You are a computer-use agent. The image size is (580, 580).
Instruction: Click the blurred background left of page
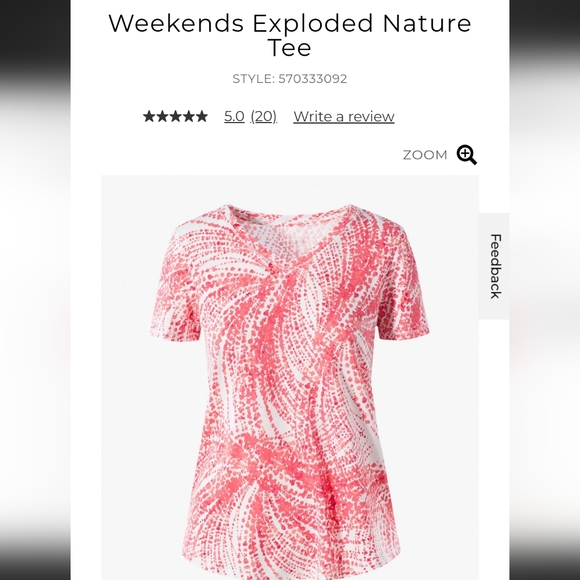point(35,290)
